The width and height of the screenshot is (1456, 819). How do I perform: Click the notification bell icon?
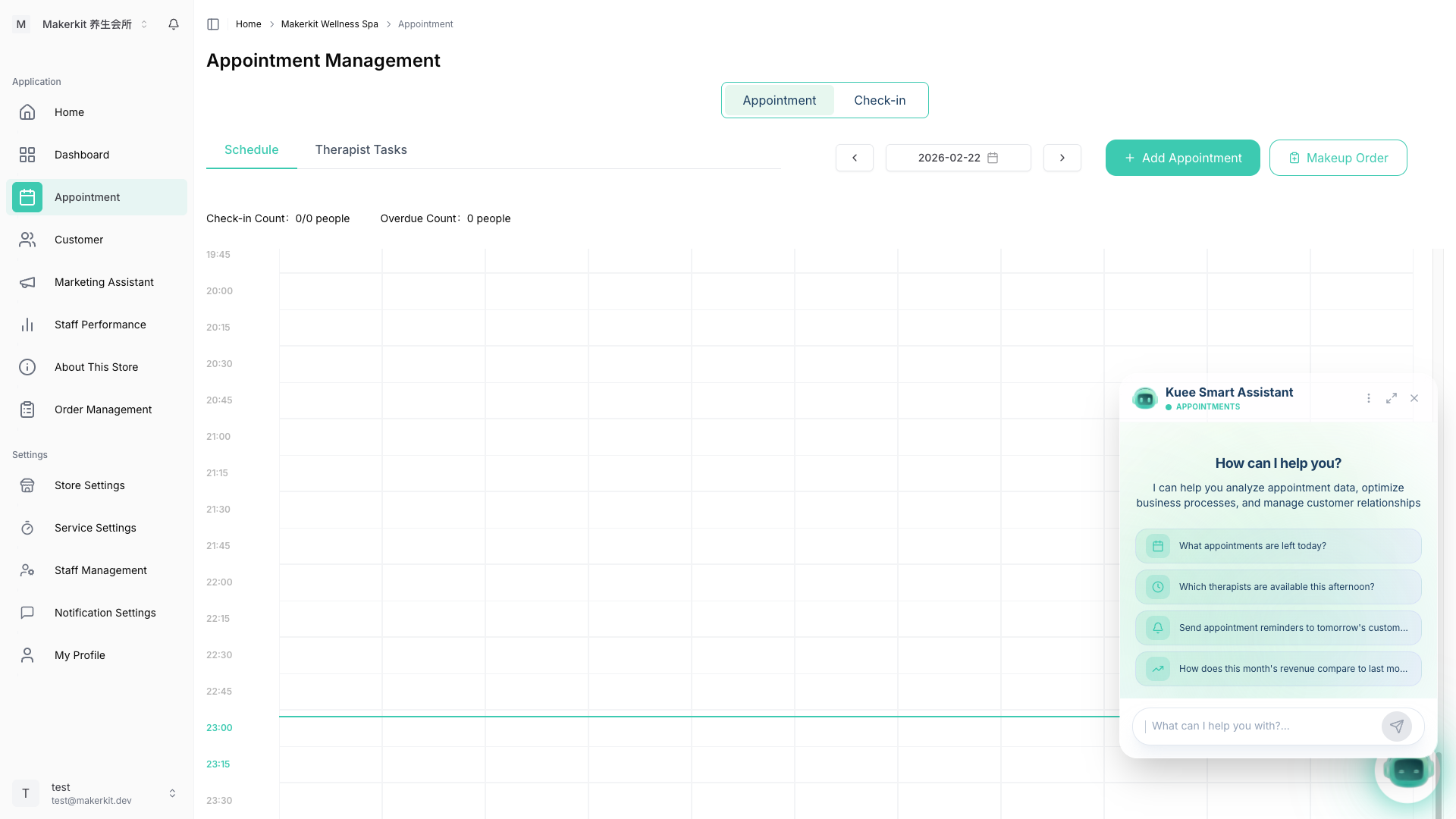click(x=174, y=24)
